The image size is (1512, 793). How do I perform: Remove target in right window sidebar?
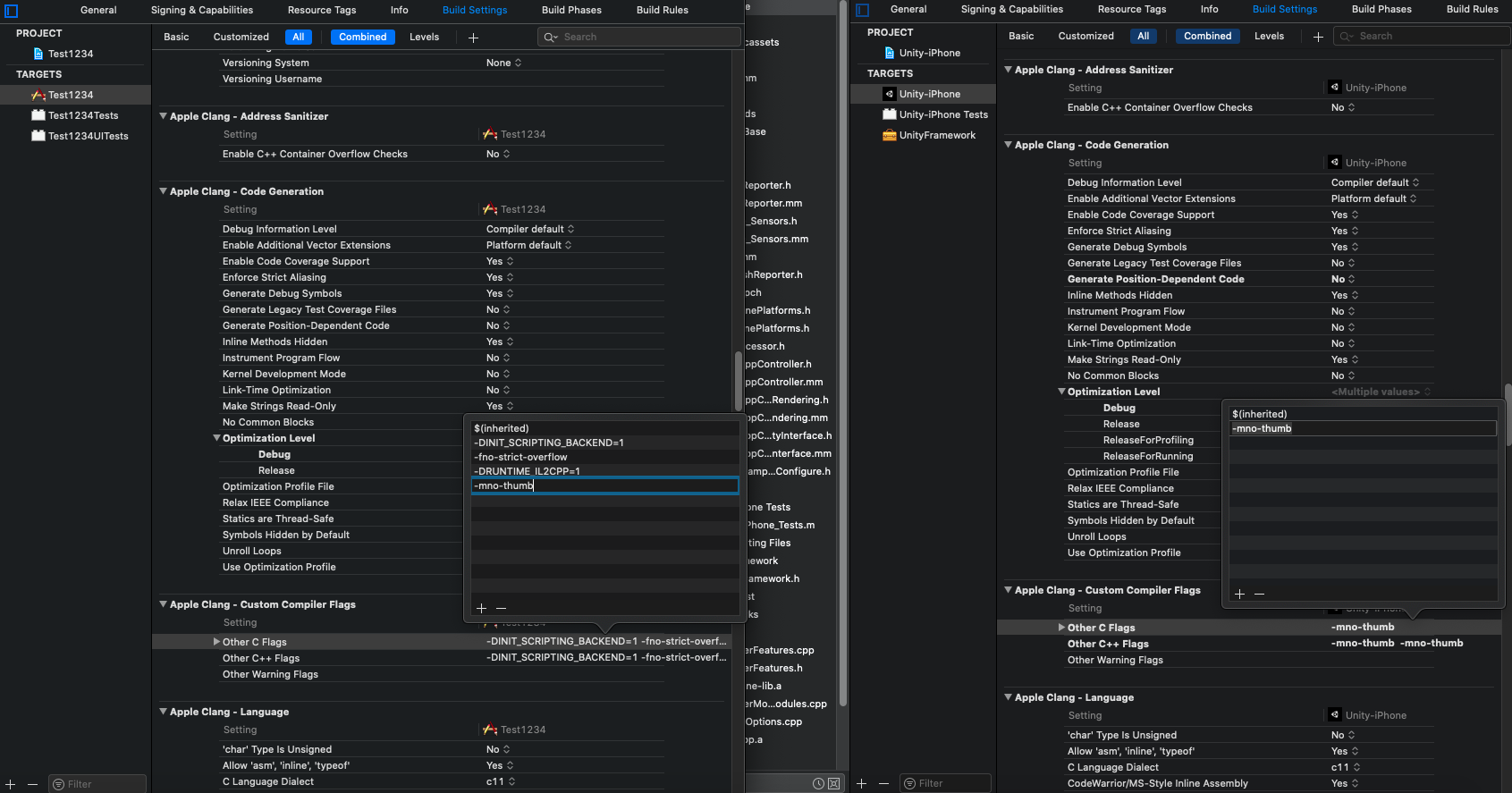click(x=883, y=783)
